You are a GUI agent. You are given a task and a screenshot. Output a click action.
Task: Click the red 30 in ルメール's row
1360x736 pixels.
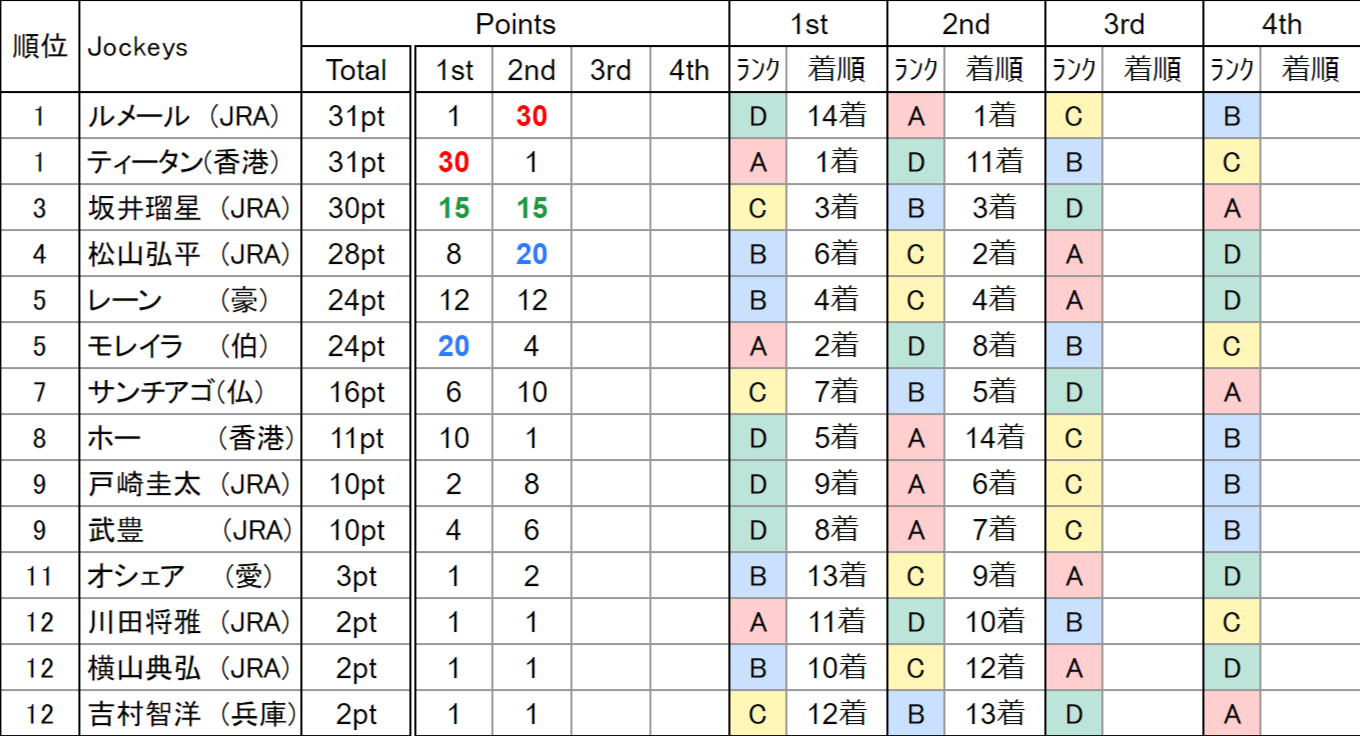531,116
